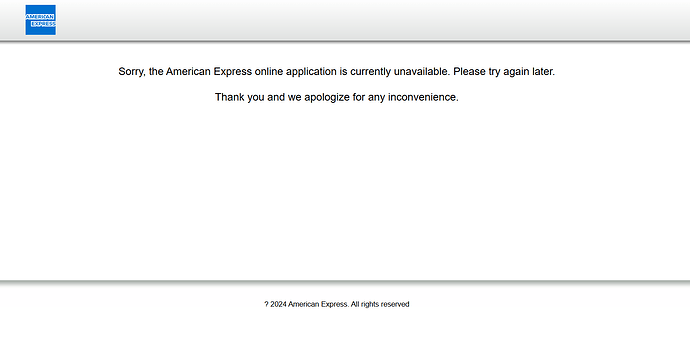Click "American Express" in the footer copyright
This screenshot has height=364, width=690.
click(318, 304)
